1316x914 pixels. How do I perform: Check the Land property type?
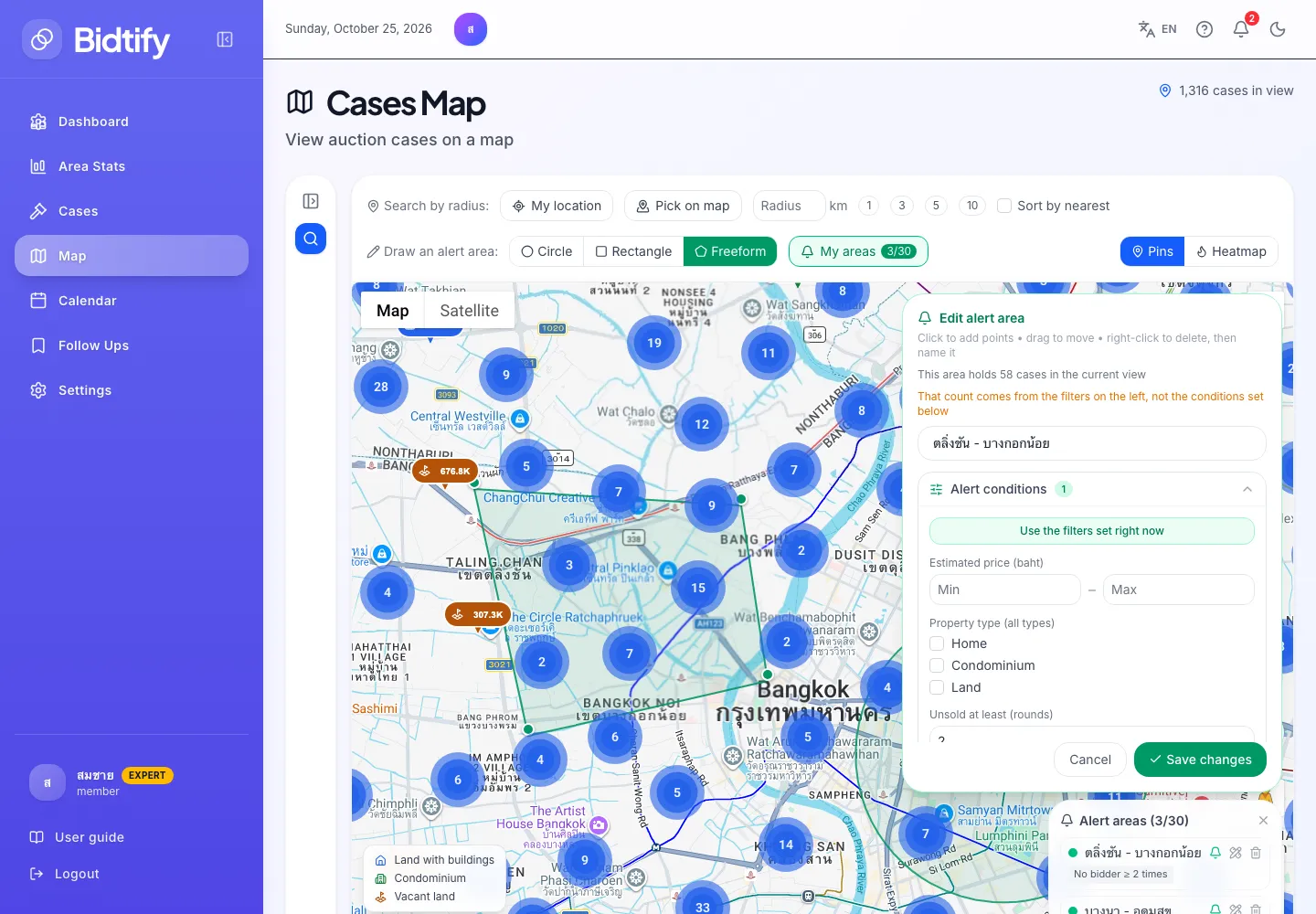tap(937, 687)
